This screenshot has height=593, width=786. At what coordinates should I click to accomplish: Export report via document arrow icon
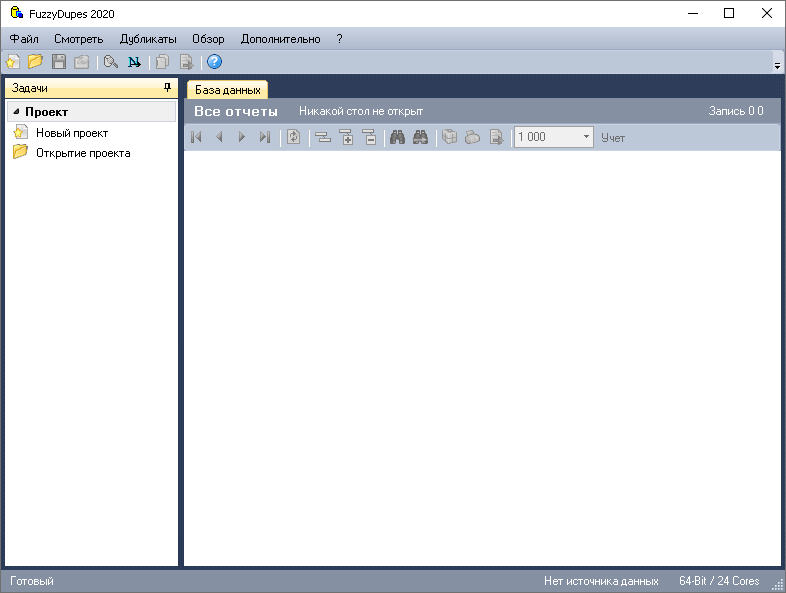tap(496, 137)
